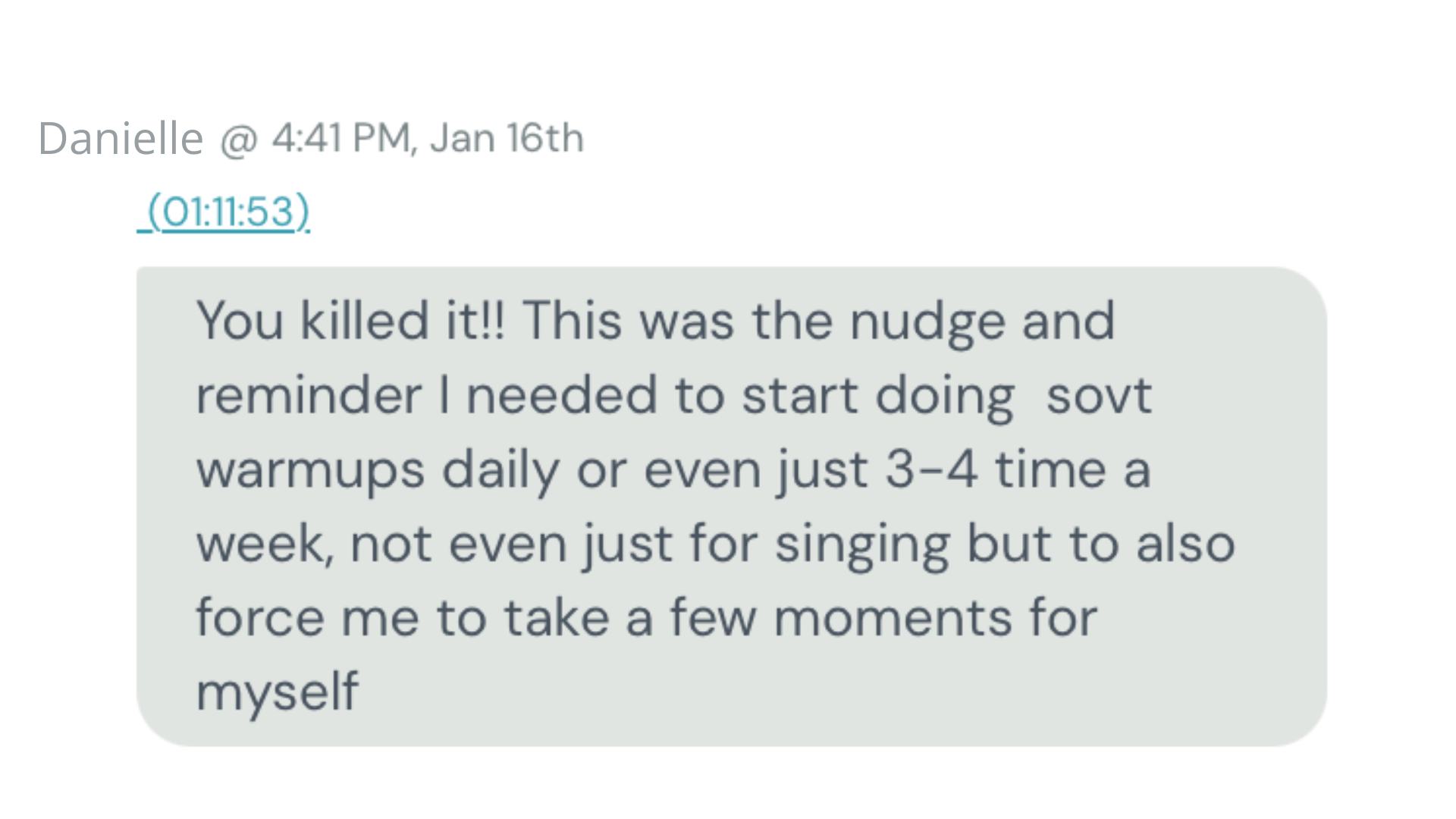The image size is (1456, 819).
Task: Click the word "moments" in the message
Action: coord(892,618)
